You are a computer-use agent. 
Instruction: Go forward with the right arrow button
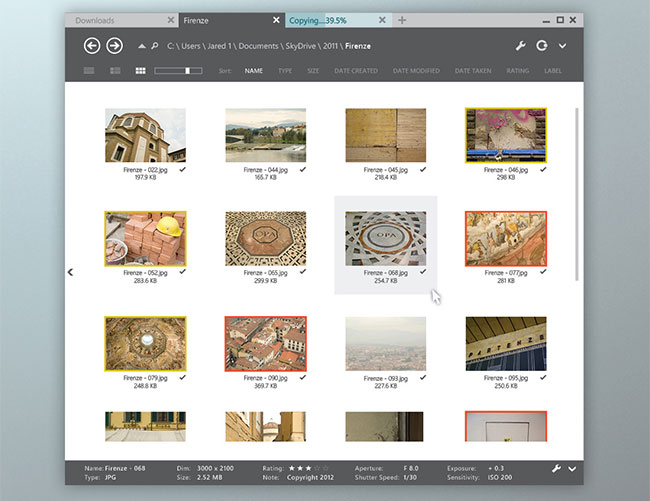tap(114, 46)
